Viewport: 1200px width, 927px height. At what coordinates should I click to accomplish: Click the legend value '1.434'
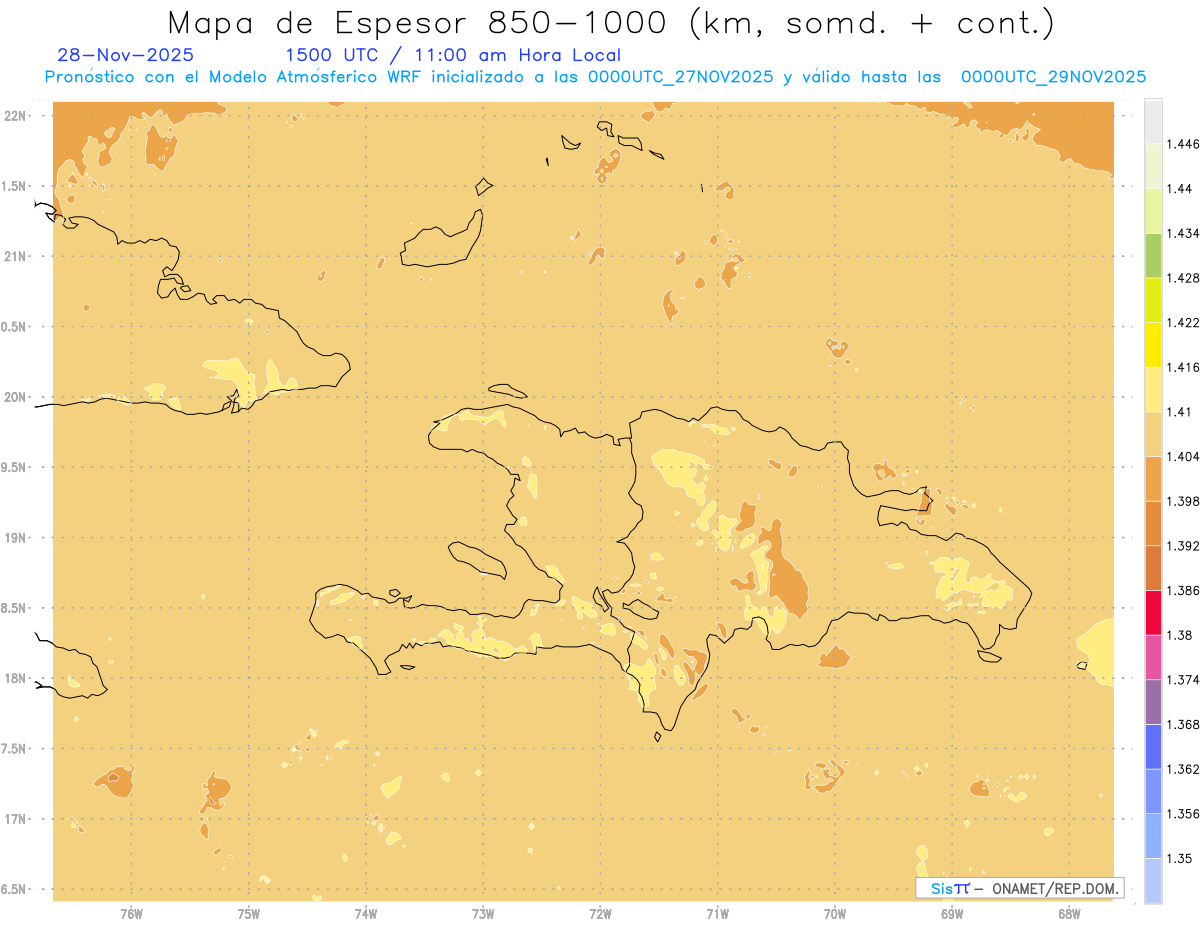[1183, 233]
